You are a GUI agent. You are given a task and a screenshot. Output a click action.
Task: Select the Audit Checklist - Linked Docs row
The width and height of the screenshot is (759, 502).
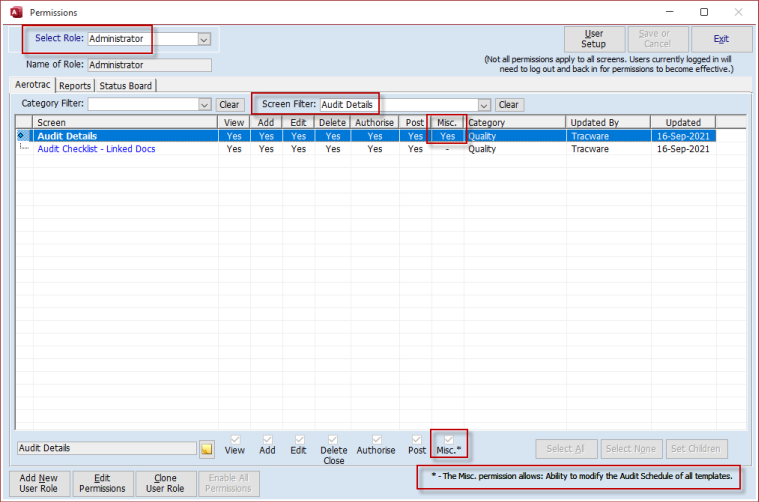[94, 149]
